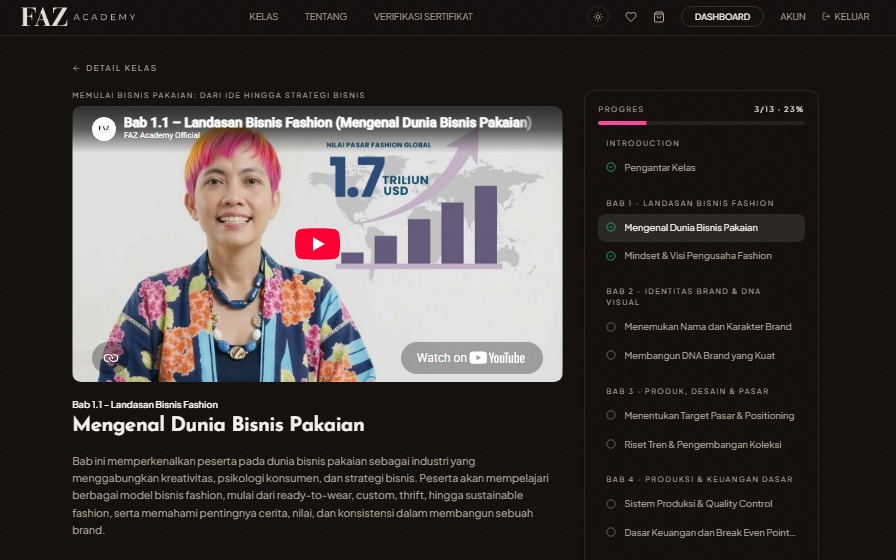
Task: Open the wishlist heart icon
Action: [x=631, y=17]
